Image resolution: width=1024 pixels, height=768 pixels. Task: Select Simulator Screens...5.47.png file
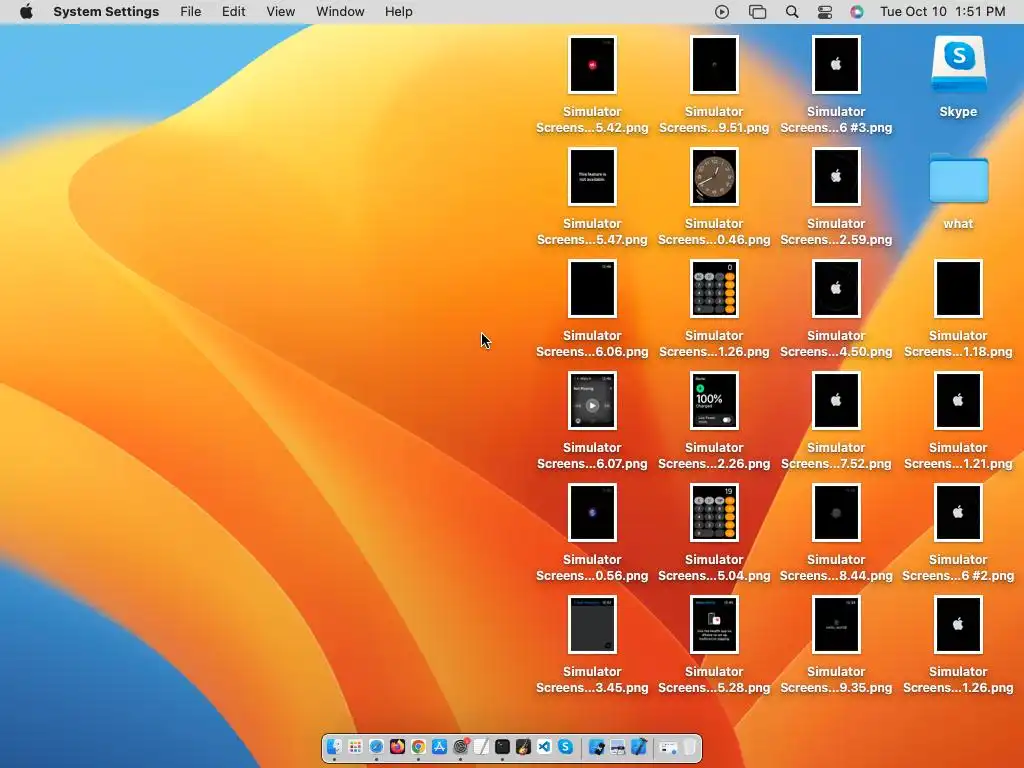pos(592,176)
